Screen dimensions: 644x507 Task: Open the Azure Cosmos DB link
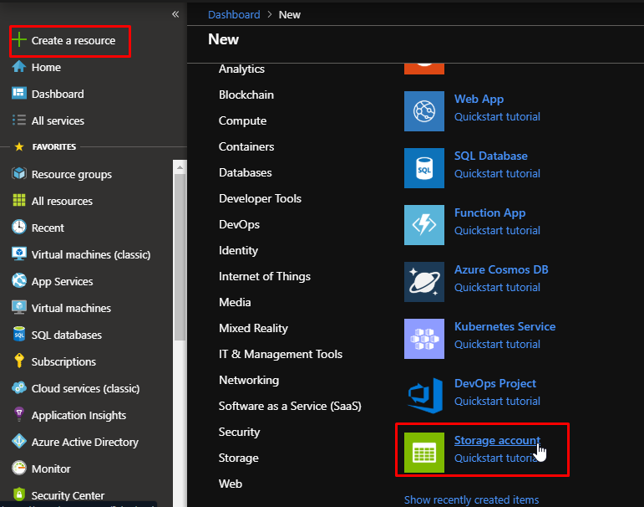501,270
